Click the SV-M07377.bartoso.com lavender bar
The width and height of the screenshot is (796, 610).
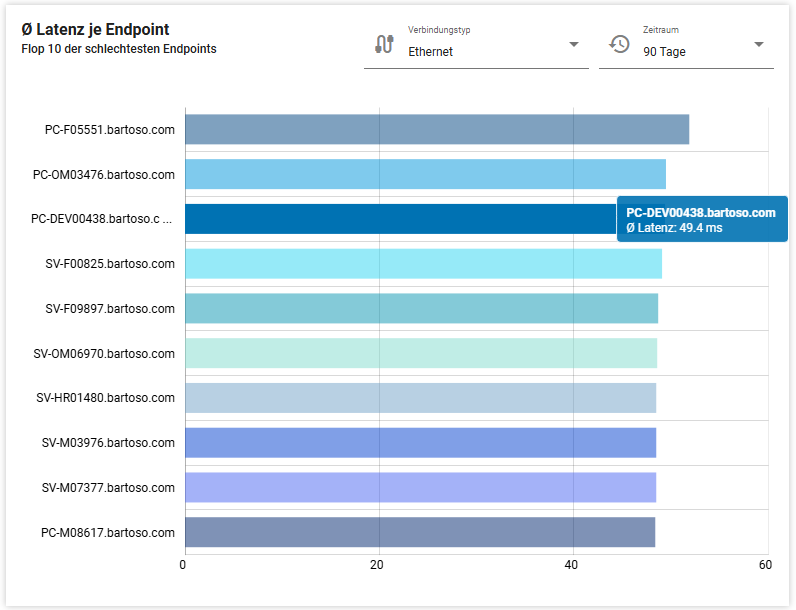pyautogui.click(x=420, y=487)
